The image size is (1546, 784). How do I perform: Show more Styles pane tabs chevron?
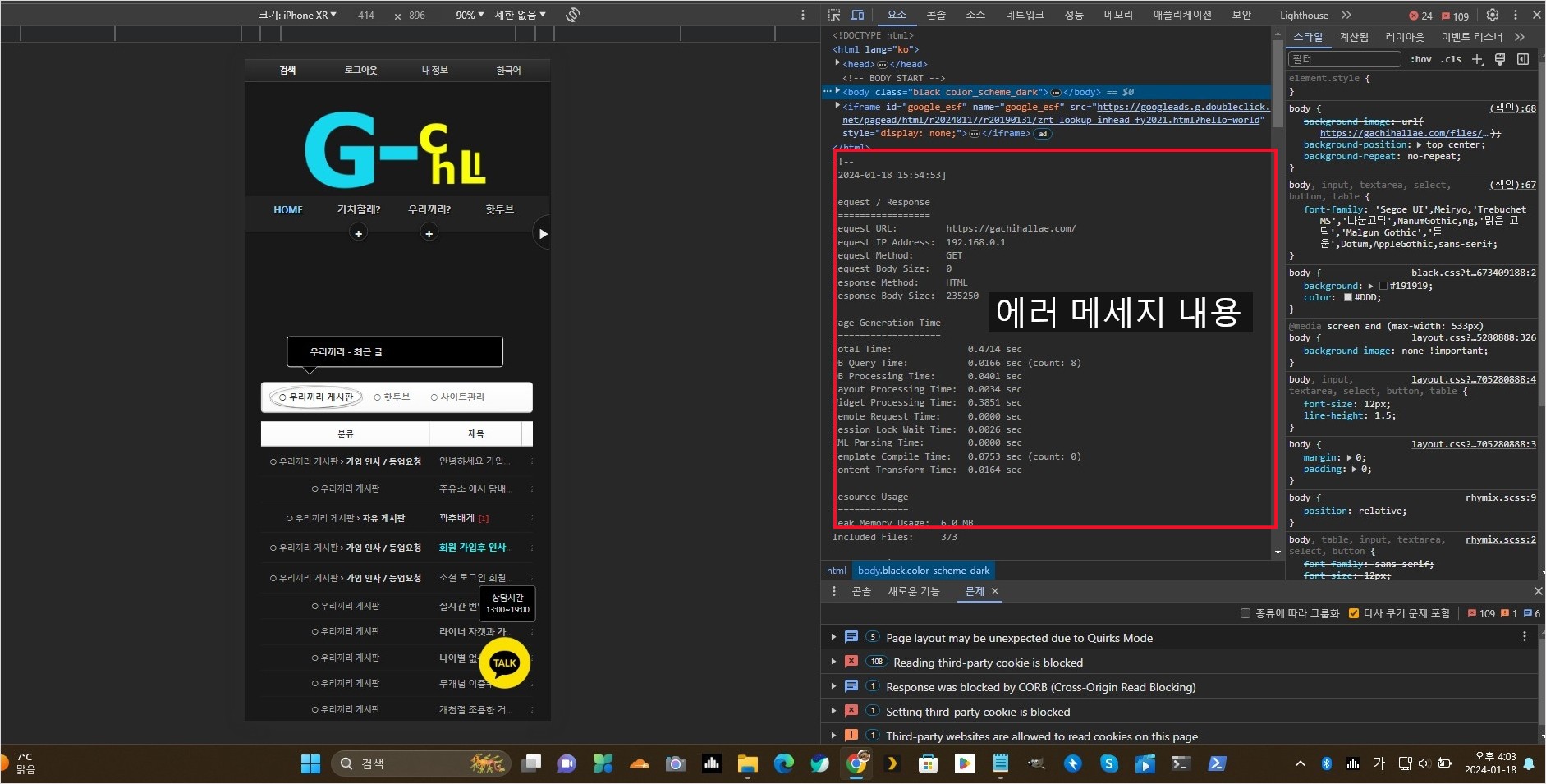click(1520, 37)
